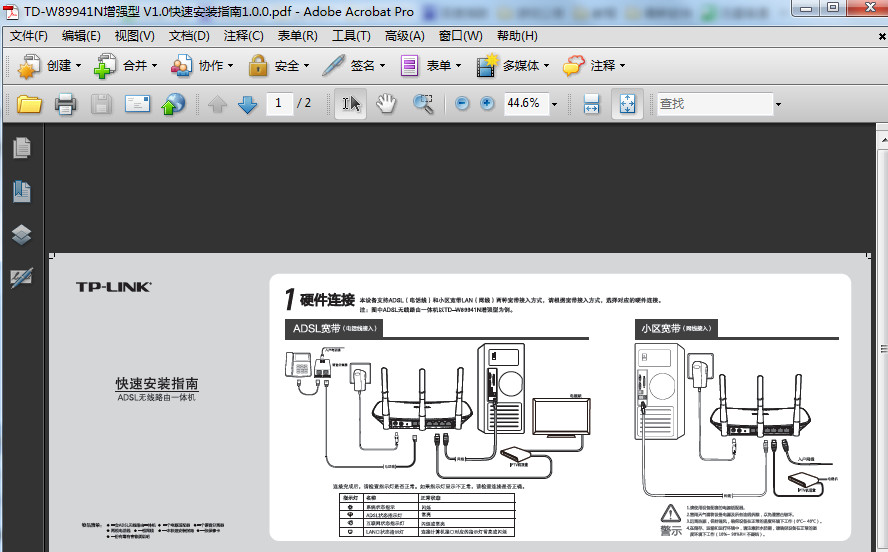Click the 注释 (Comment) bubble icon

point(574,66)
